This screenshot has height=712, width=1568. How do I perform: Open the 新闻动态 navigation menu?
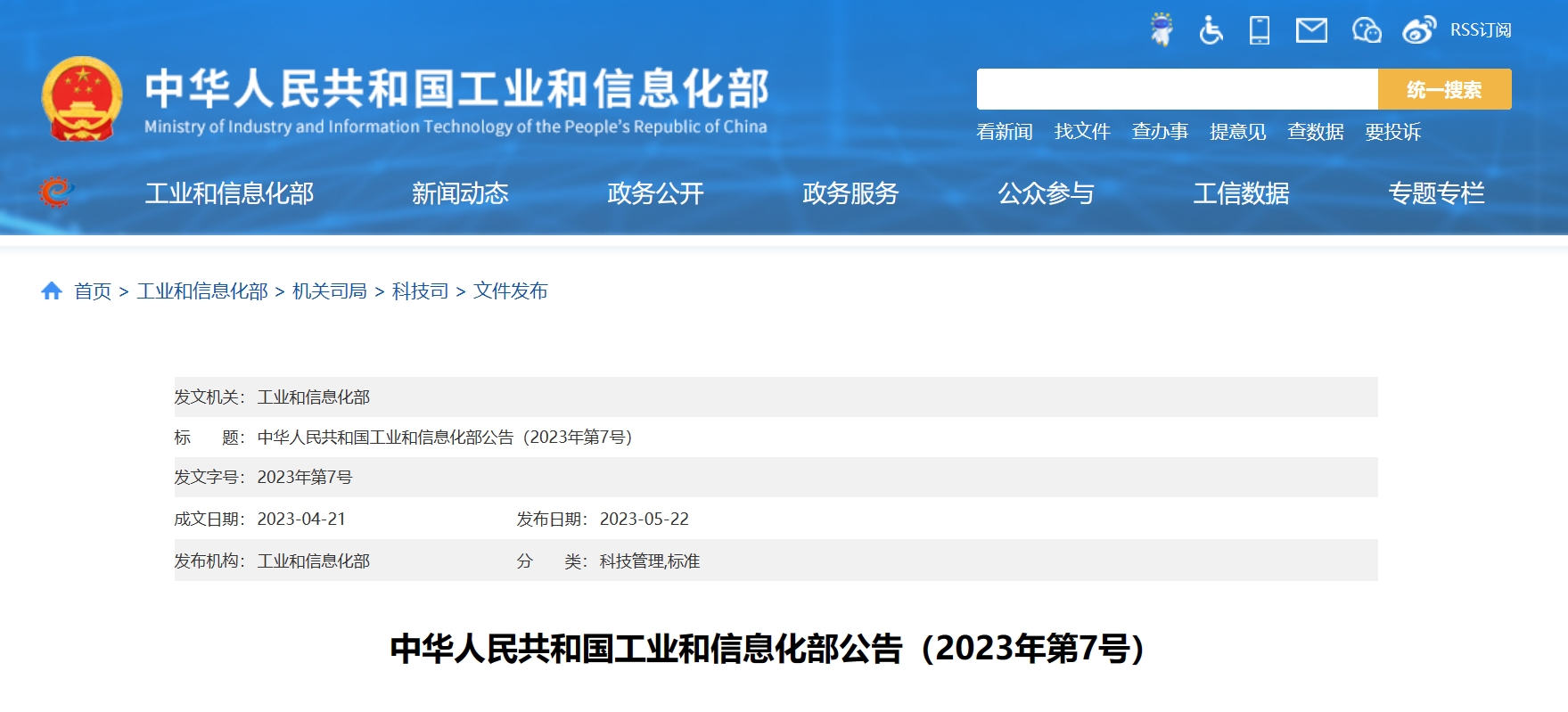[x=460, y=193]
